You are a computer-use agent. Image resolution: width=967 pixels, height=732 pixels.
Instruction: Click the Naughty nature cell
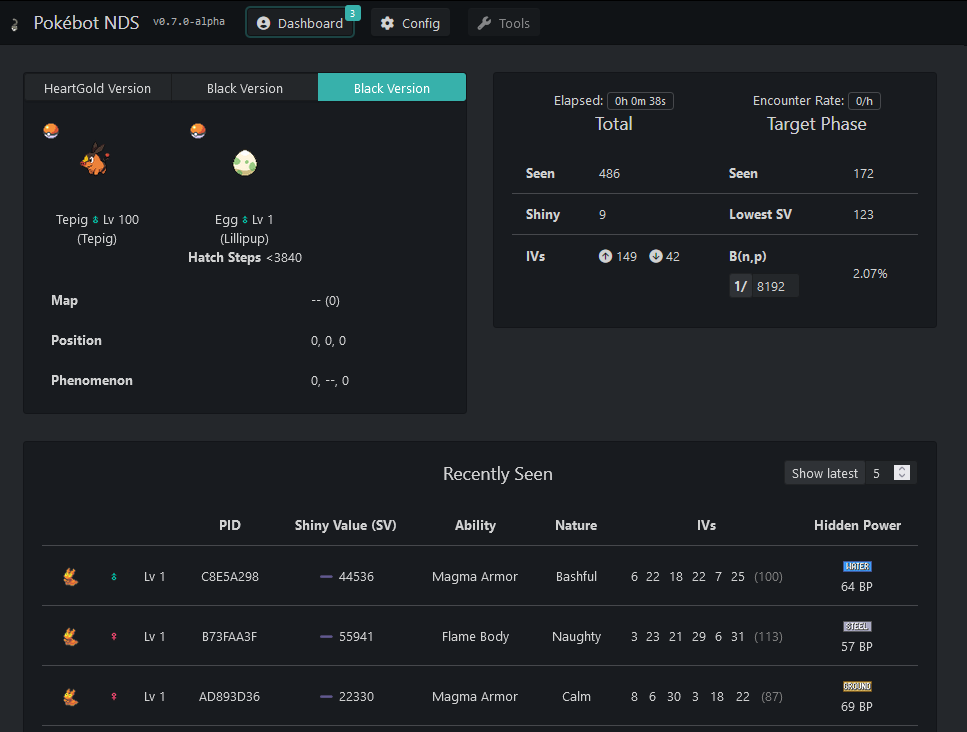(576, 636)
